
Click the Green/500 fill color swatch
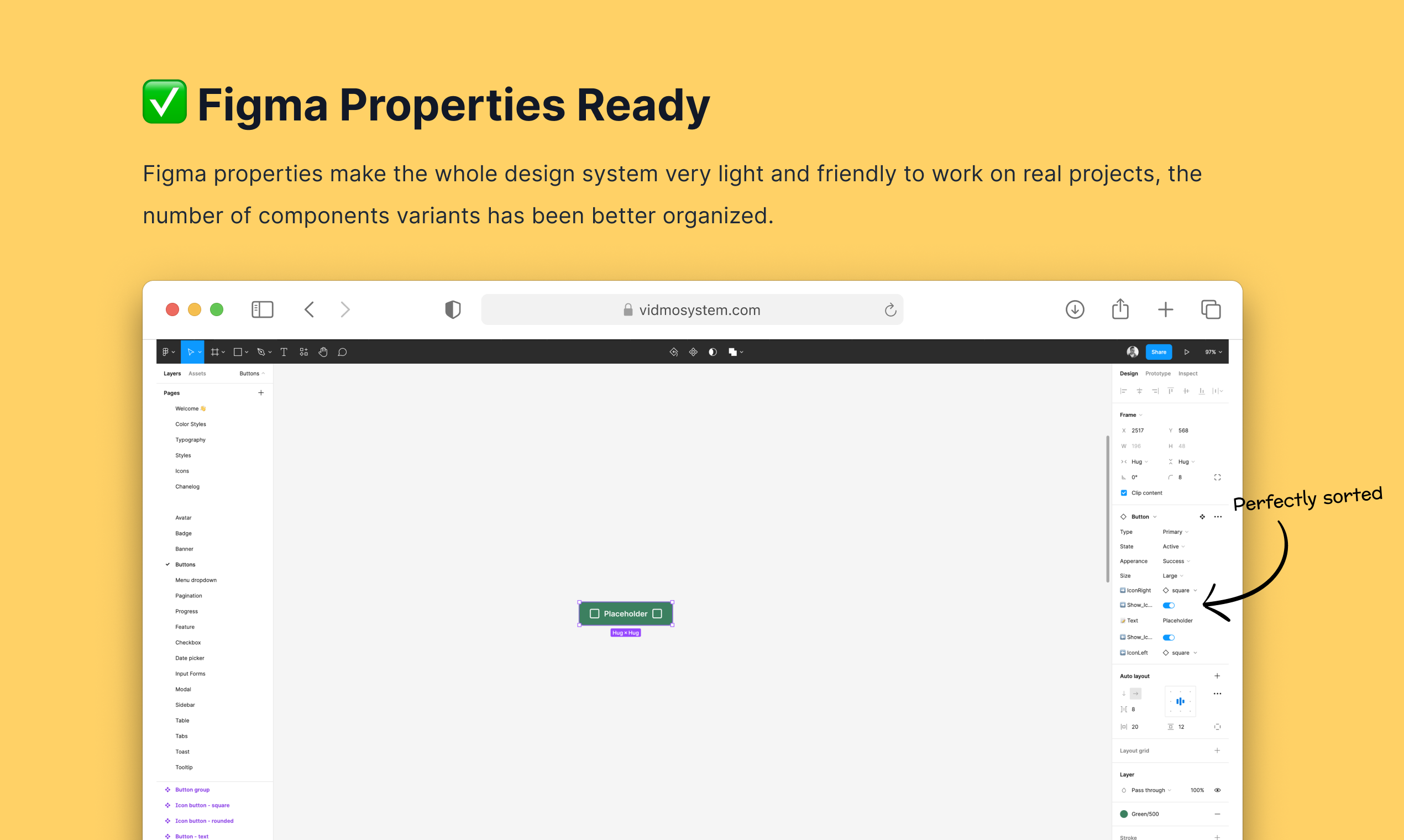pos(1124,814)
